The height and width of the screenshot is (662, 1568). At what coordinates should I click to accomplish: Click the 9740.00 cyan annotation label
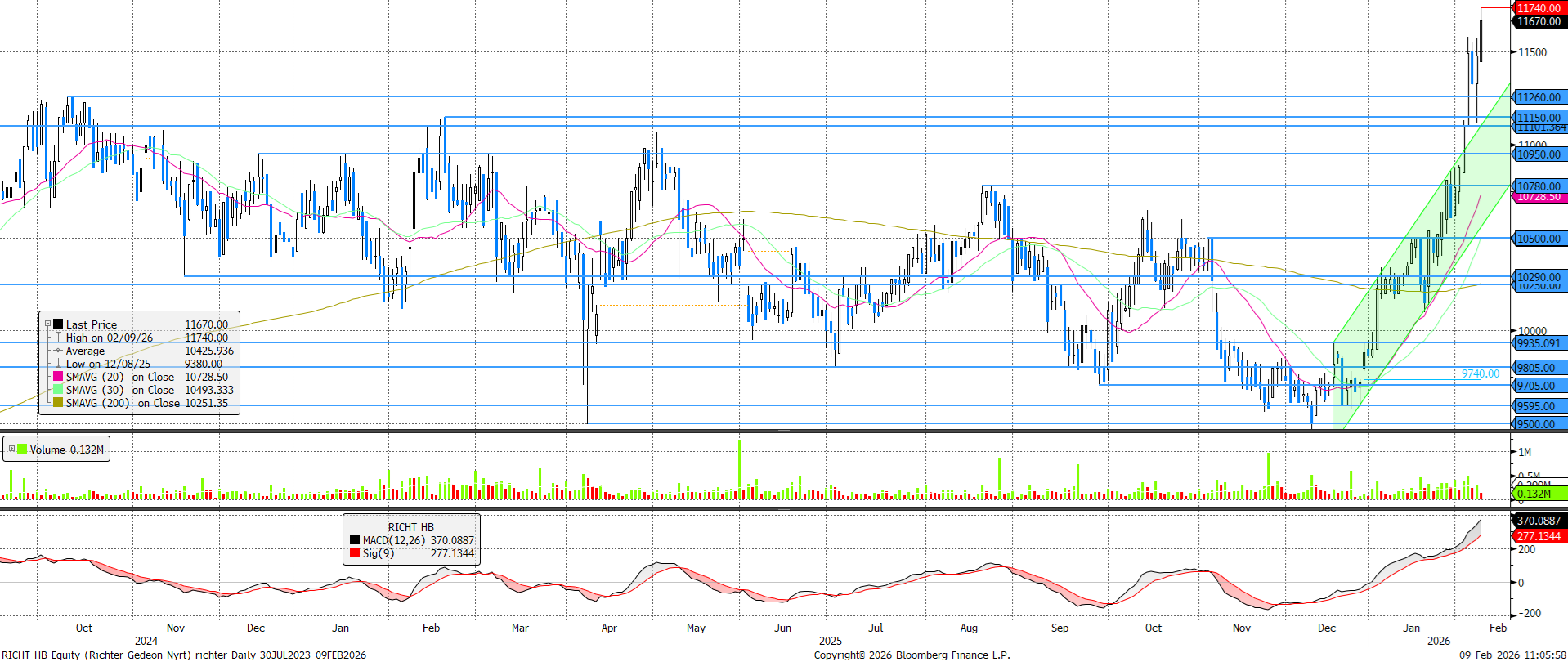tap(1481, 373)
